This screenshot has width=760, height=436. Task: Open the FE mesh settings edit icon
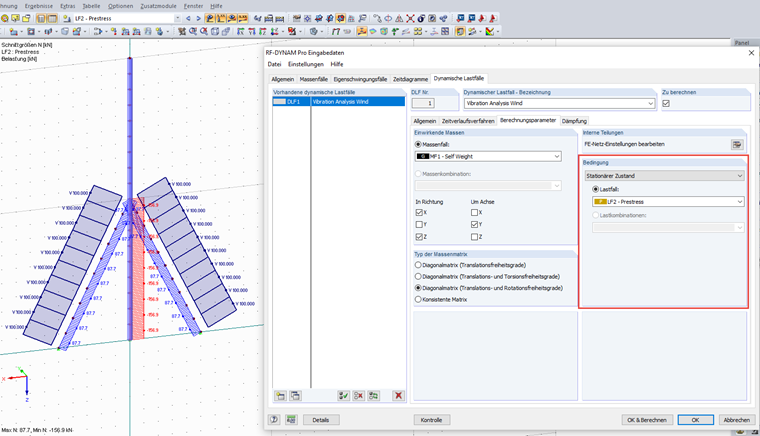click(737, 144)
